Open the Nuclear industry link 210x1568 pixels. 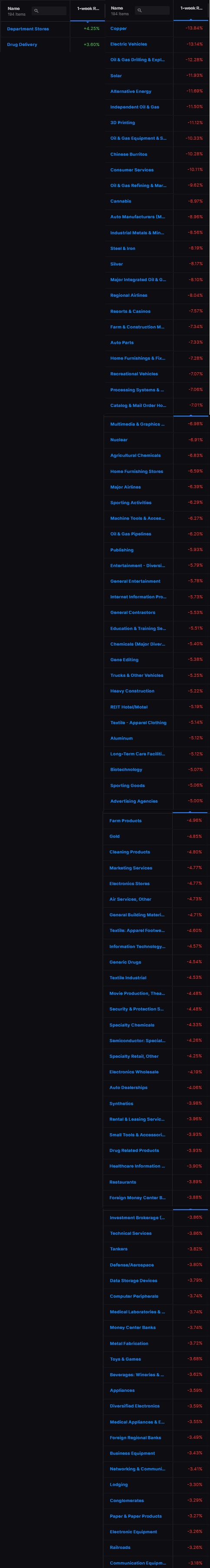pos(119,440)
